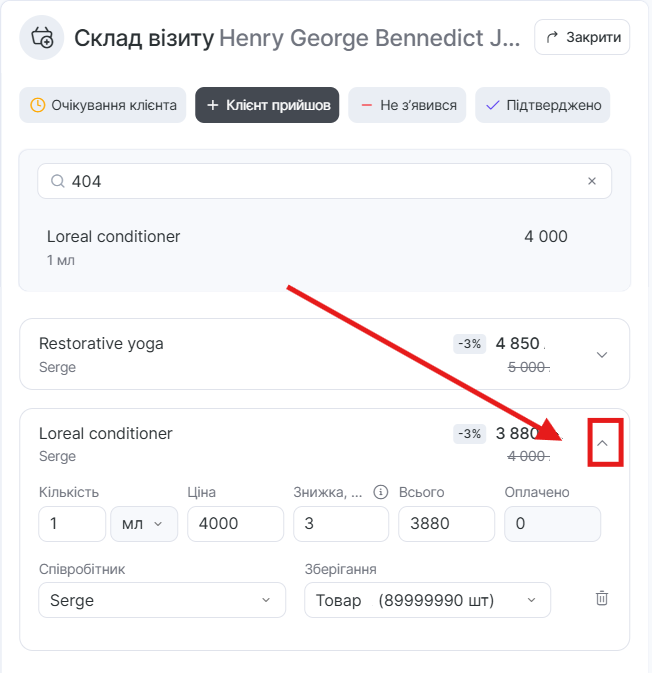
Task: Click the Всього total field
Action: pos(446,524)
